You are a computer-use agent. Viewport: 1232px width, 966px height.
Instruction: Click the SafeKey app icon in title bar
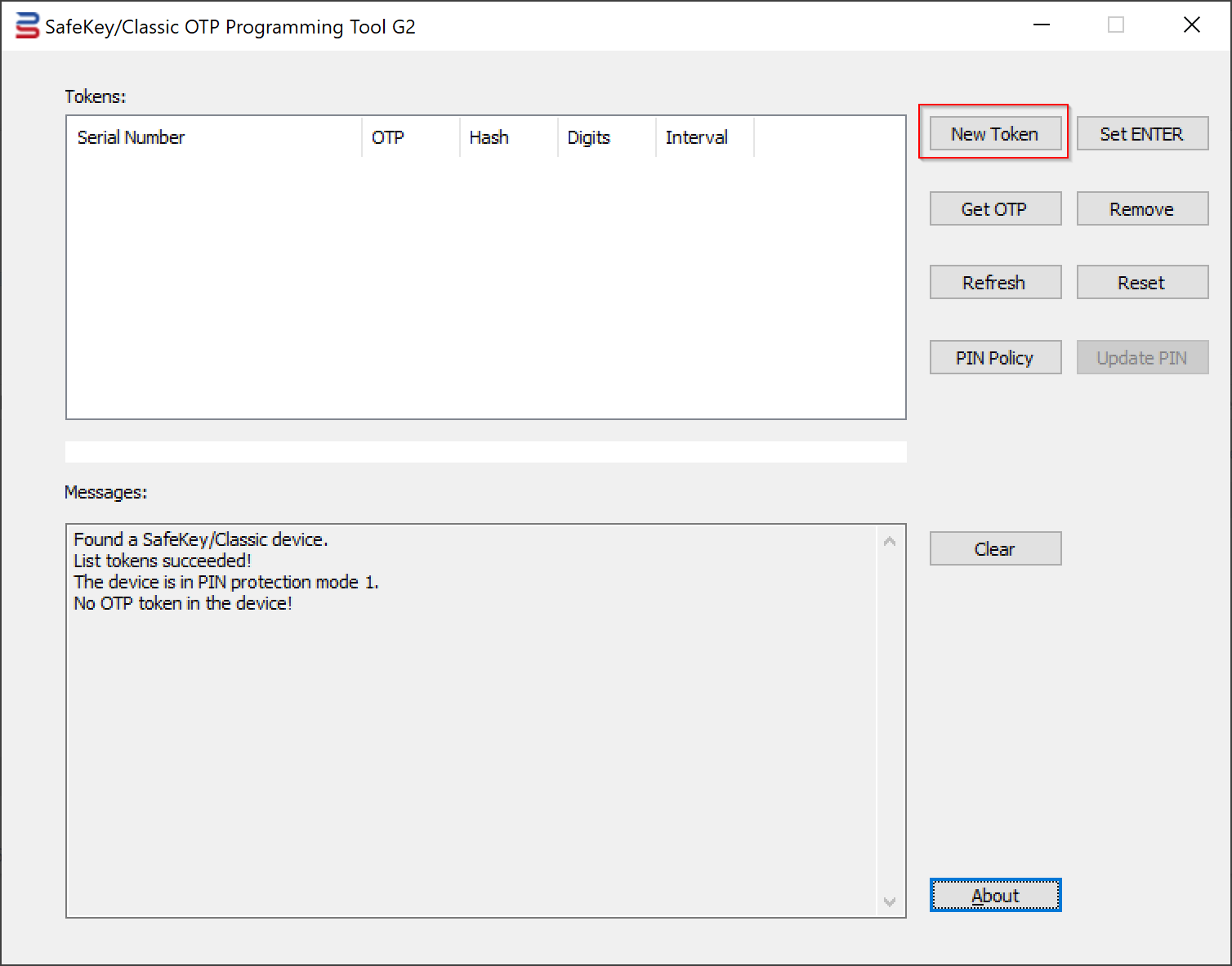pyautogui.click(x=27, y=26)
